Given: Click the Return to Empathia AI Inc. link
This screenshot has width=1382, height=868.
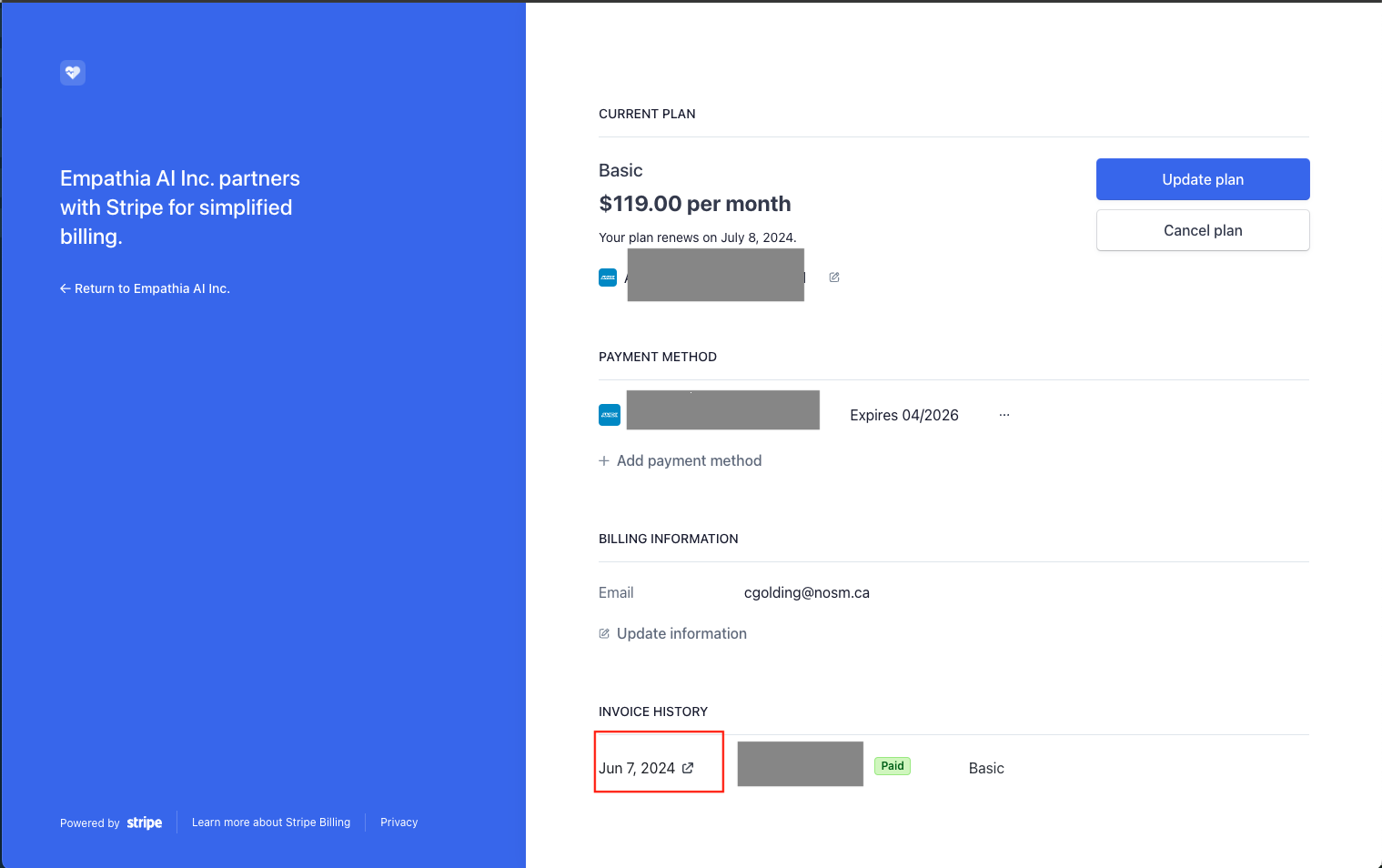Looking at the screenshot, I should 145,288.
